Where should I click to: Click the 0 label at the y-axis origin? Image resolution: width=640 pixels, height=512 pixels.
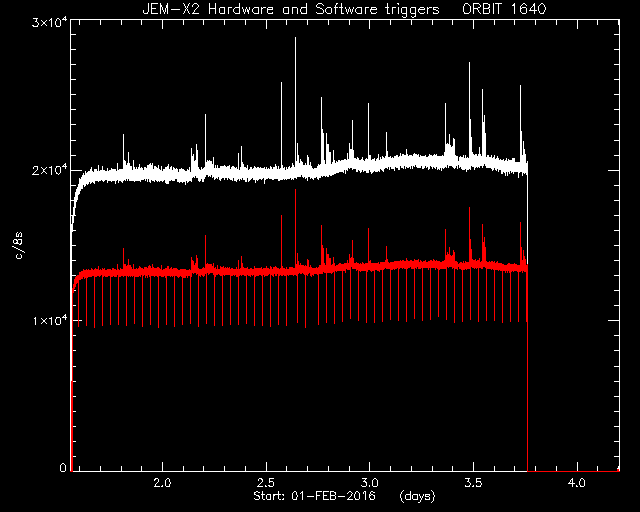point(63,467)
